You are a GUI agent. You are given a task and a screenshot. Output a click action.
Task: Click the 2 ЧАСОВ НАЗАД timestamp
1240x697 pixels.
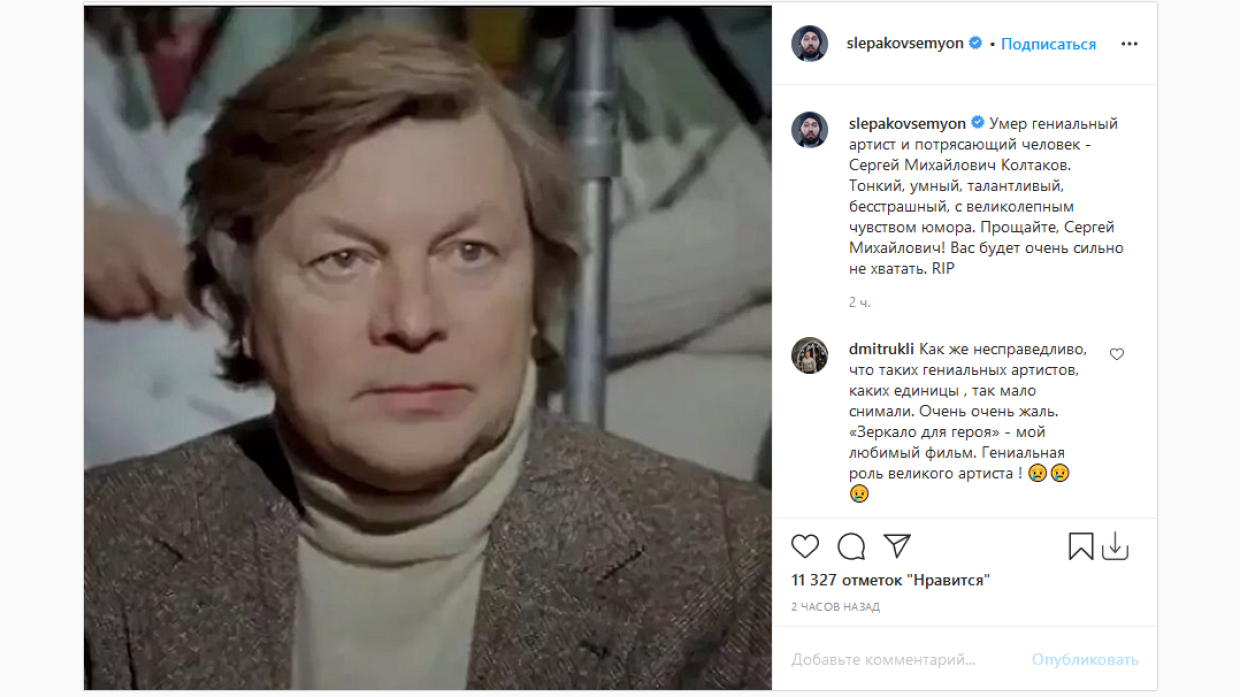pyautogui.click(x=836, y=607)
